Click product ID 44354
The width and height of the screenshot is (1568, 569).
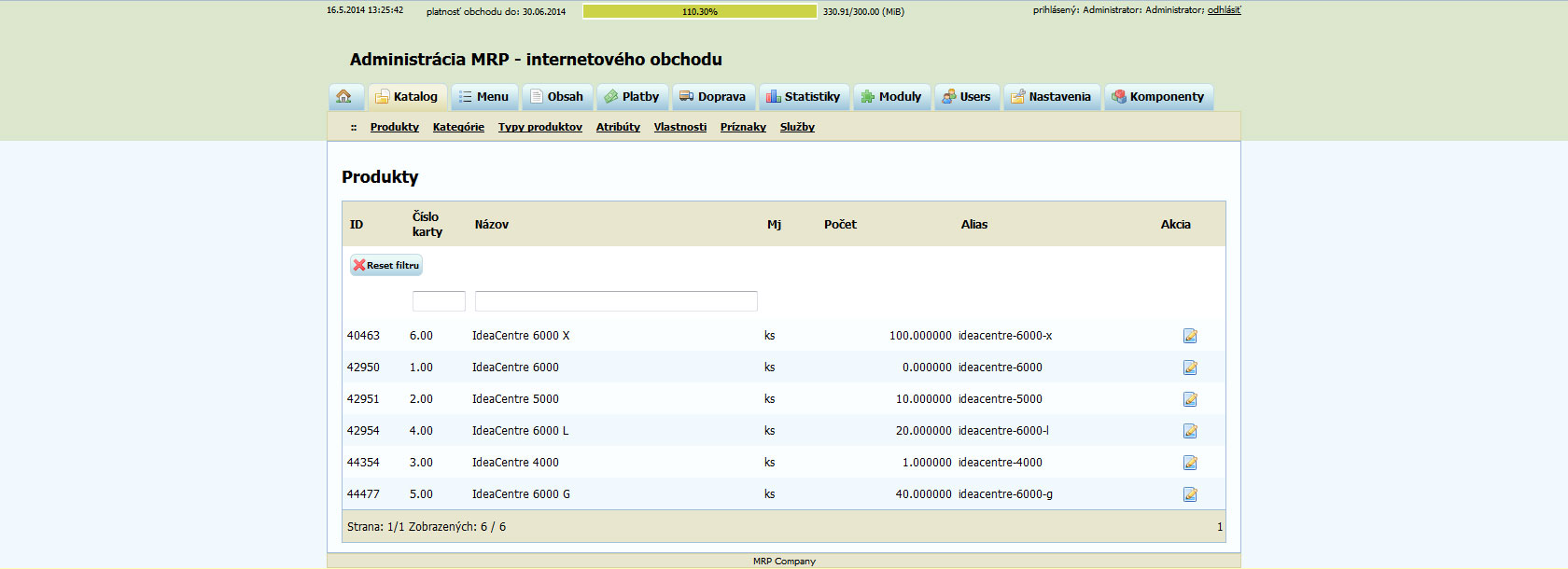[x=364, y=463]
